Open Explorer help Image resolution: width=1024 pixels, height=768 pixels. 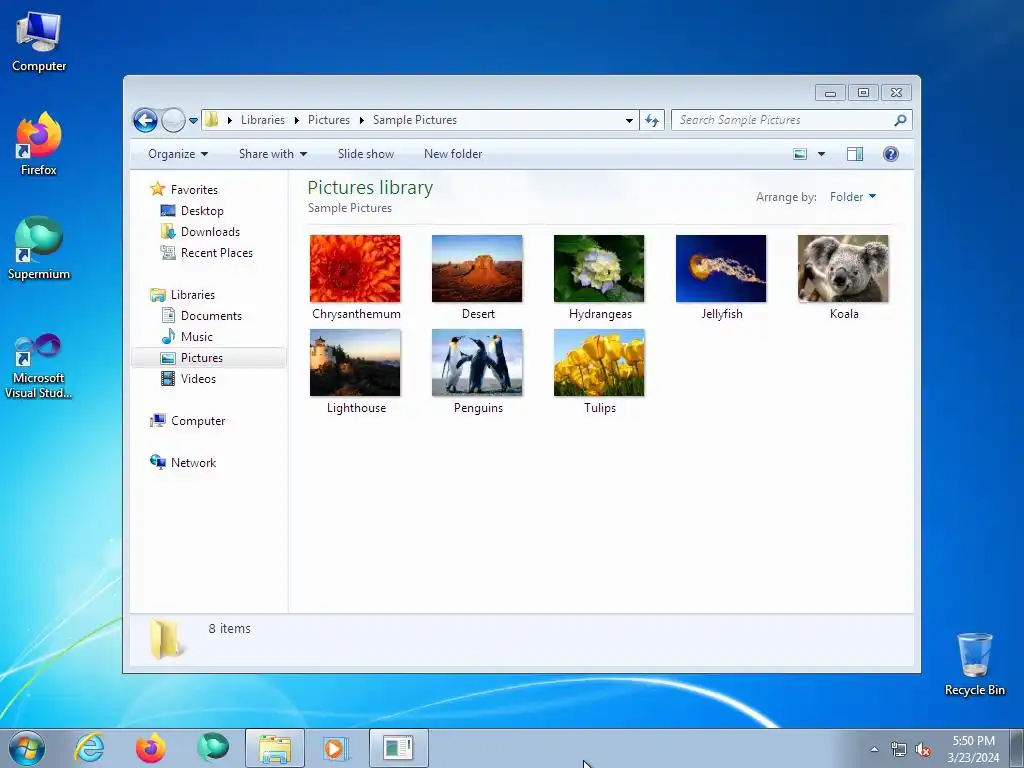click(x=891, y=154)
